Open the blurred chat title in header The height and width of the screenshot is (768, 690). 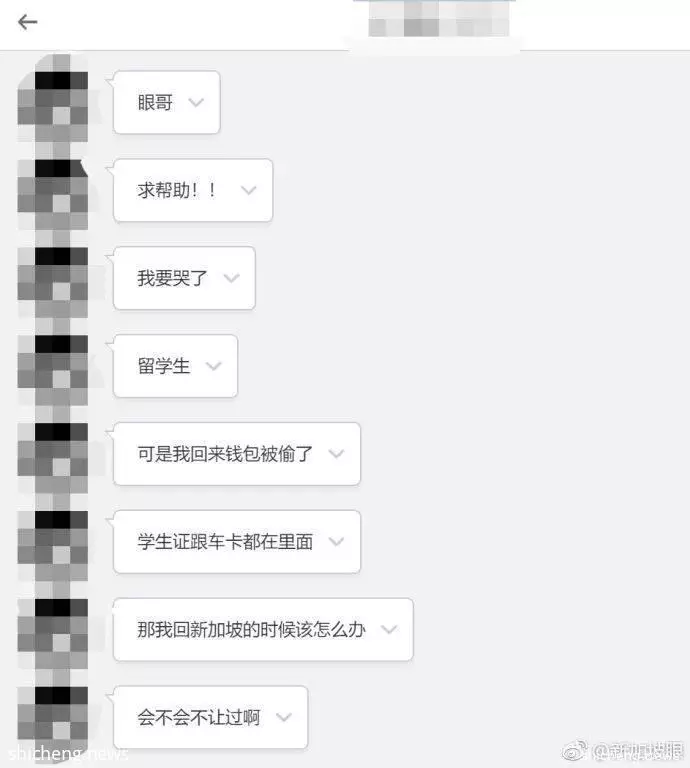click(438, 20)
